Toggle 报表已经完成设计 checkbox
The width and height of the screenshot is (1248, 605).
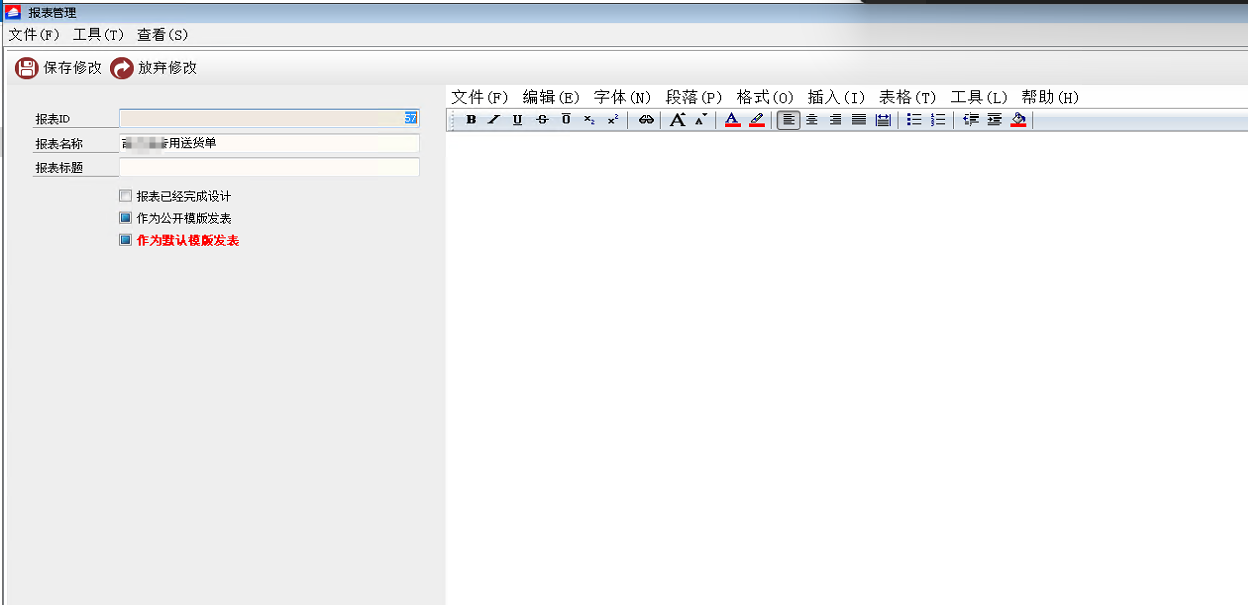(x=125, y=196)
